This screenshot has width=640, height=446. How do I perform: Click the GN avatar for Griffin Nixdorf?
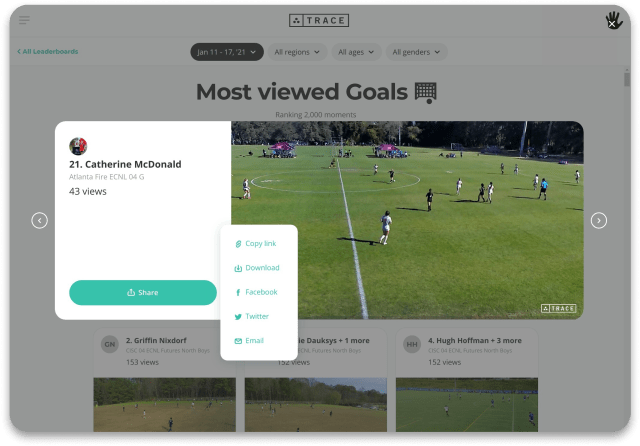click(110, 344)
